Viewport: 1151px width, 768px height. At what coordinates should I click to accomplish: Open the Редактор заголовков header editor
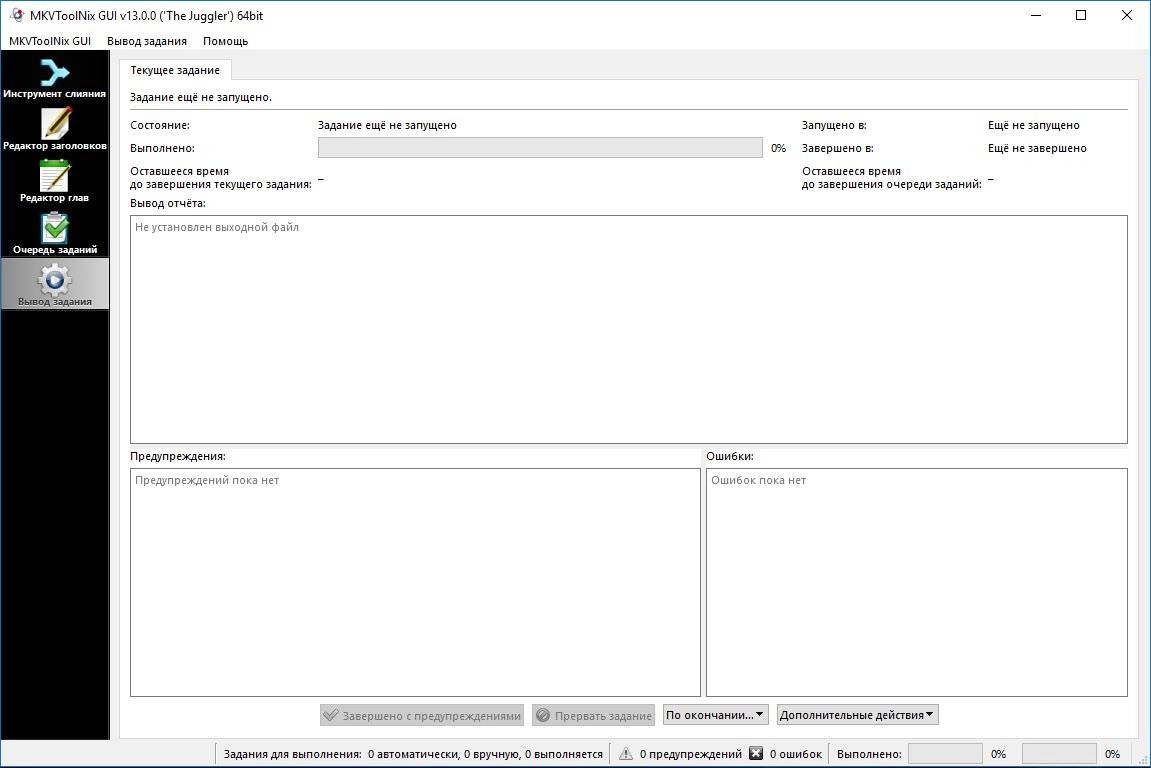(x=54, y=130)
